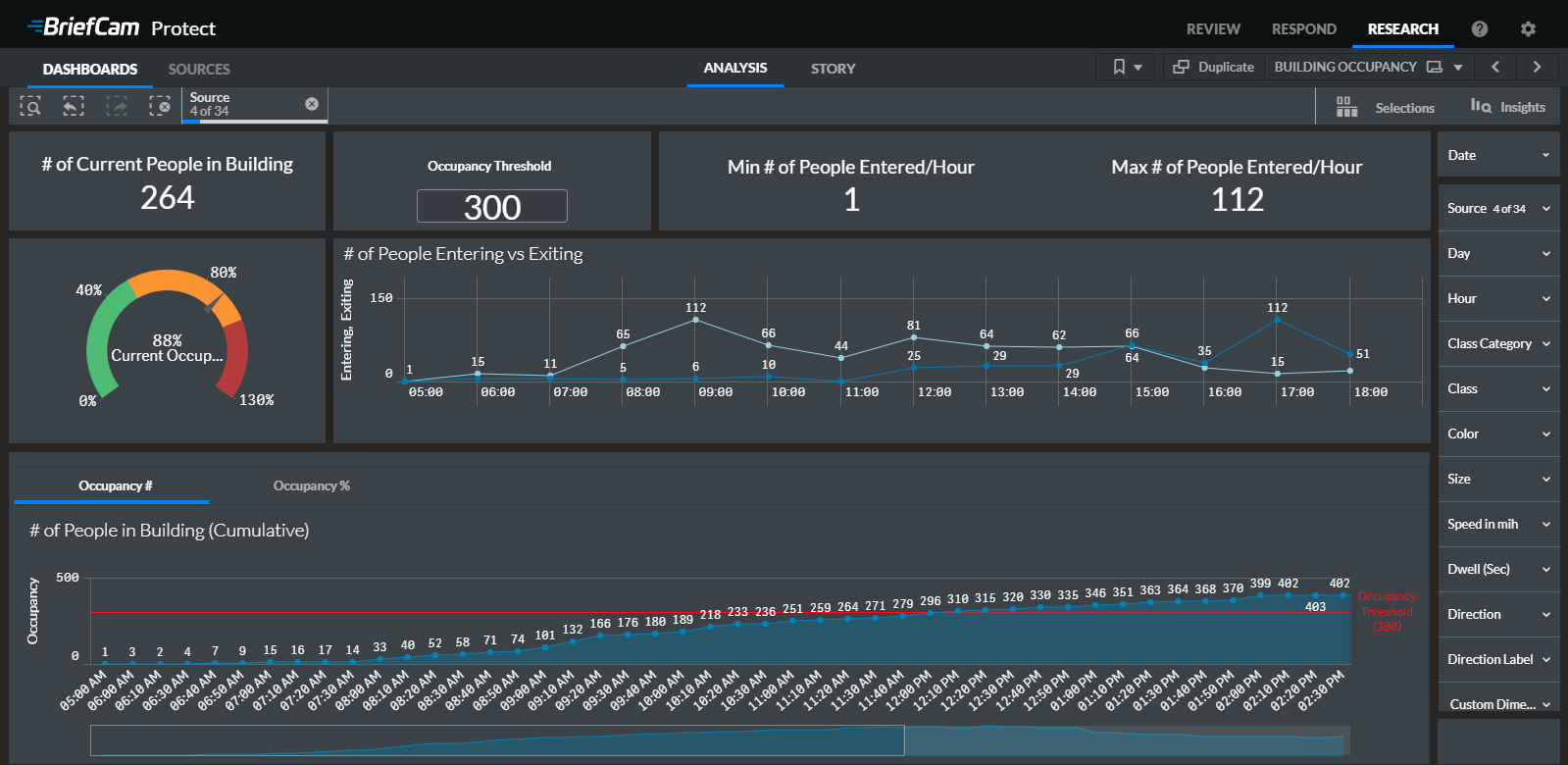The height and width of the screenshot is (765, 1568).
Task: Expand the Color filter
Action: [x=1498, y=433]
